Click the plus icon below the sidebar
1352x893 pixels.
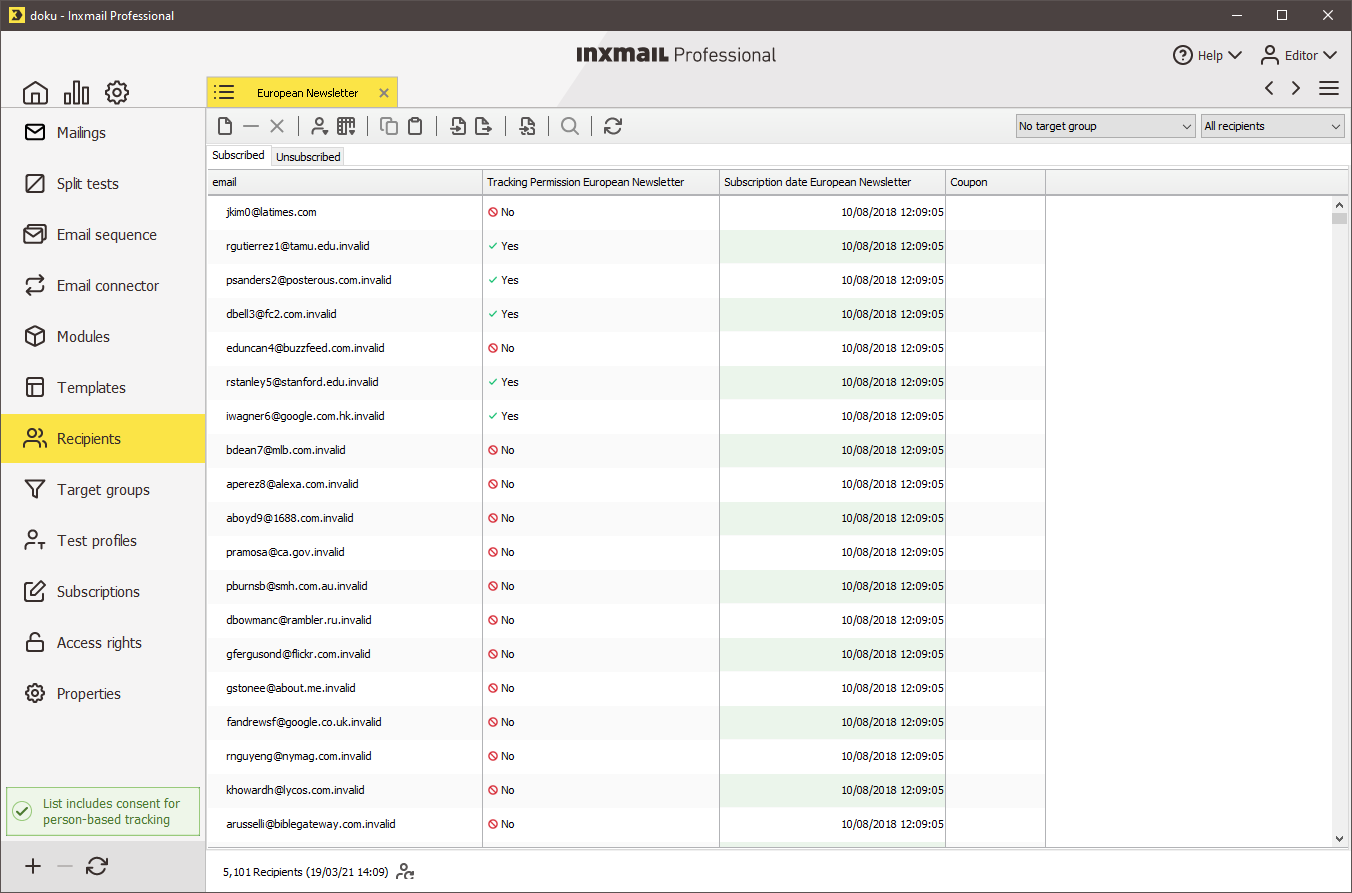(x=33, y=866)
